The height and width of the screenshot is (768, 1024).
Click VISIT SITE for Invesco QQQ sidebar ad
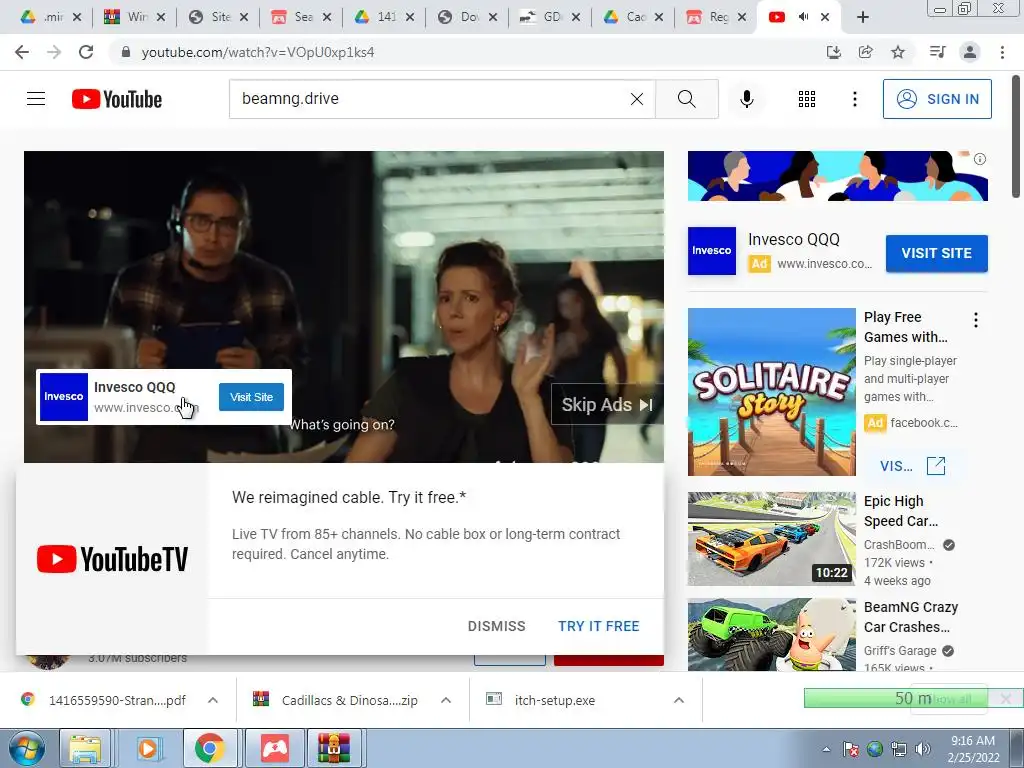(936, 253)
